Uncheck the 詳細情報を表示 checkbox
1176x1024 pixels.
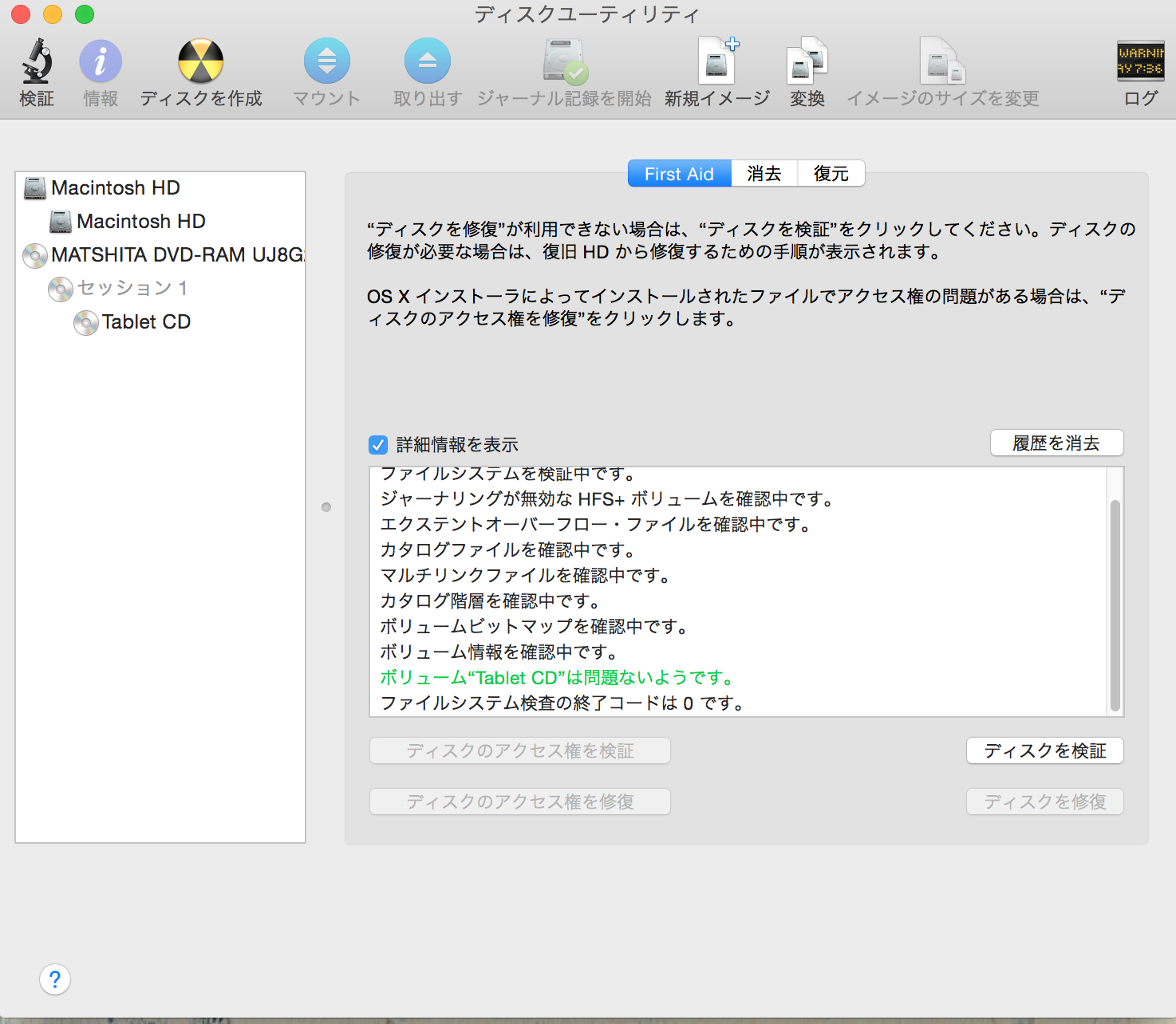[x=378, y=445]
